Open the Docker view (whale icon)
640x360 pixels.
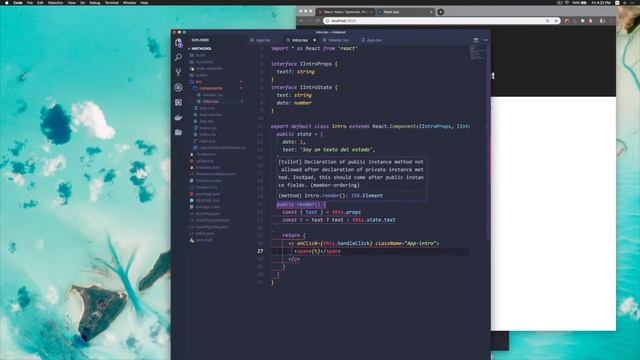[178, 118]
